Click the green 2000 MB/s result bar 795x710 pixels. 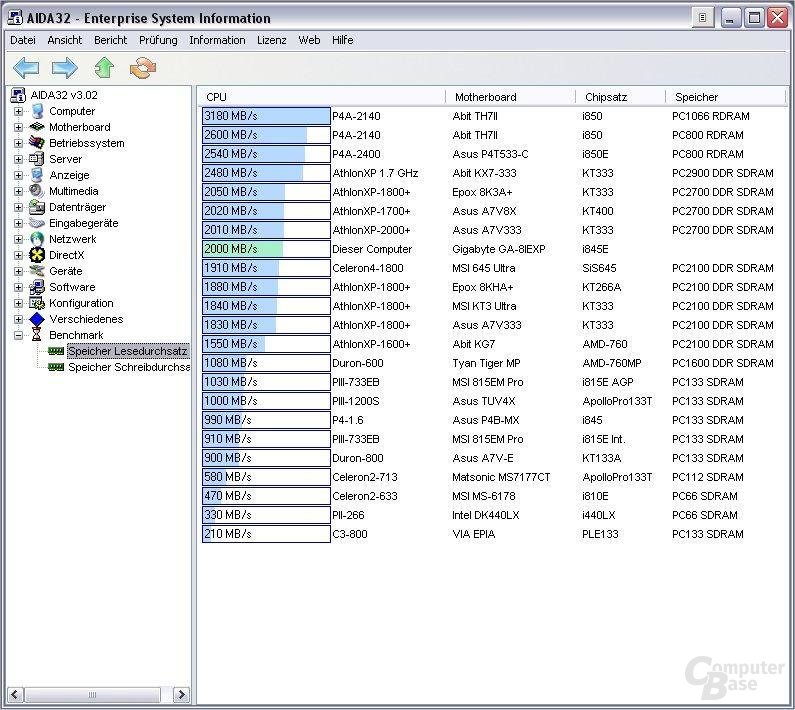click(266, 249)
